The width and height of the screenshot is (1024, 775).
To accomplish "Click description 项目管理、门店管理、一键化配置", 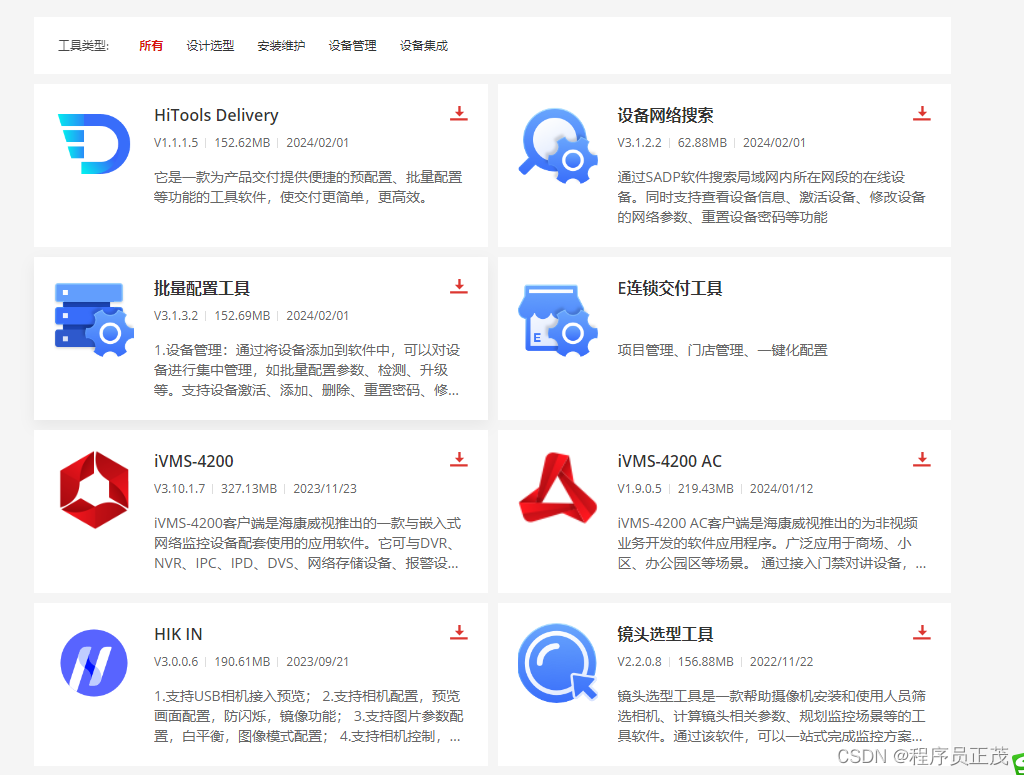I will tap(722, 351).
